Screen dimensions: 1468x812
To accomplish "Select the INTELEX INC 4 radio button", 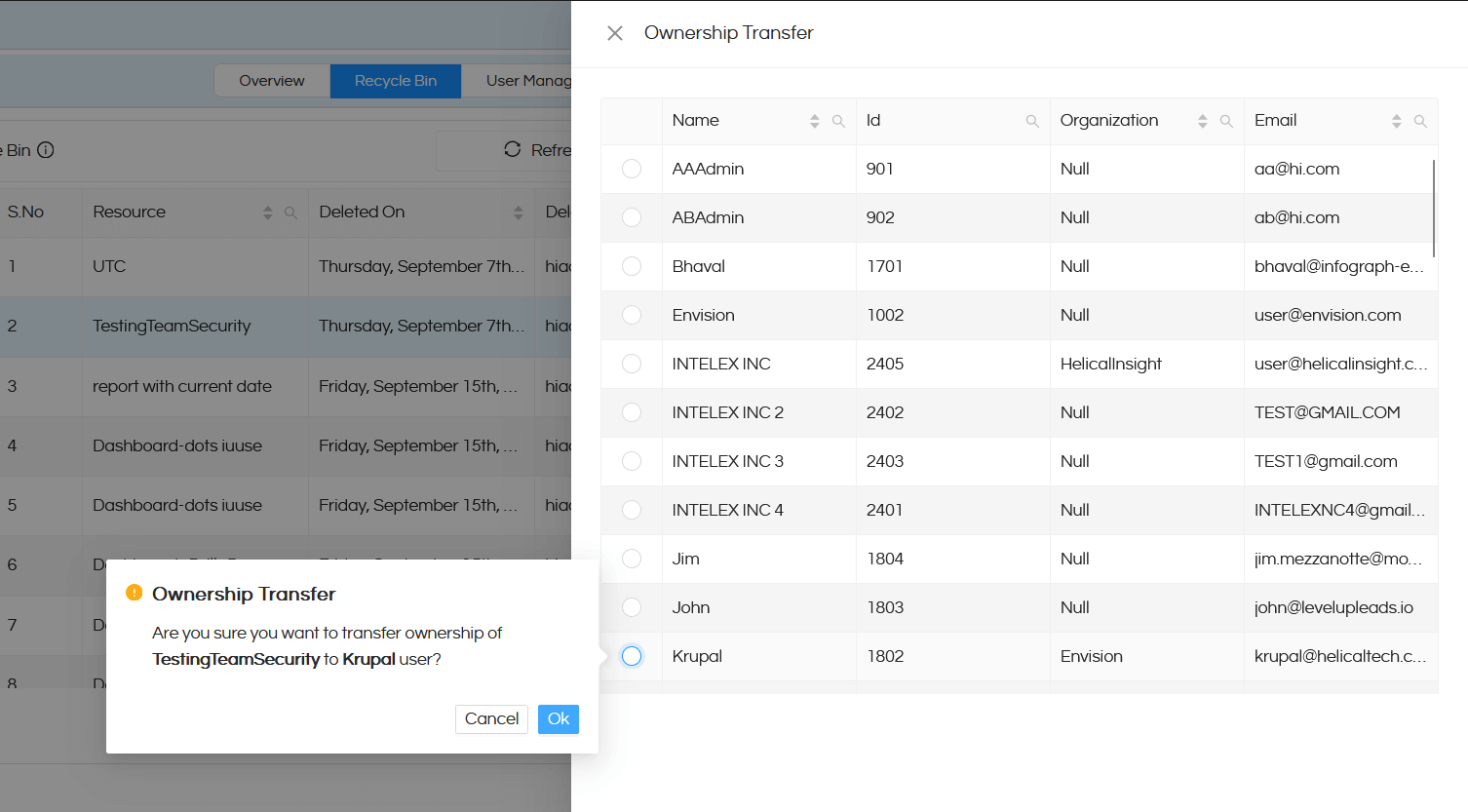I will pos(632,510).
